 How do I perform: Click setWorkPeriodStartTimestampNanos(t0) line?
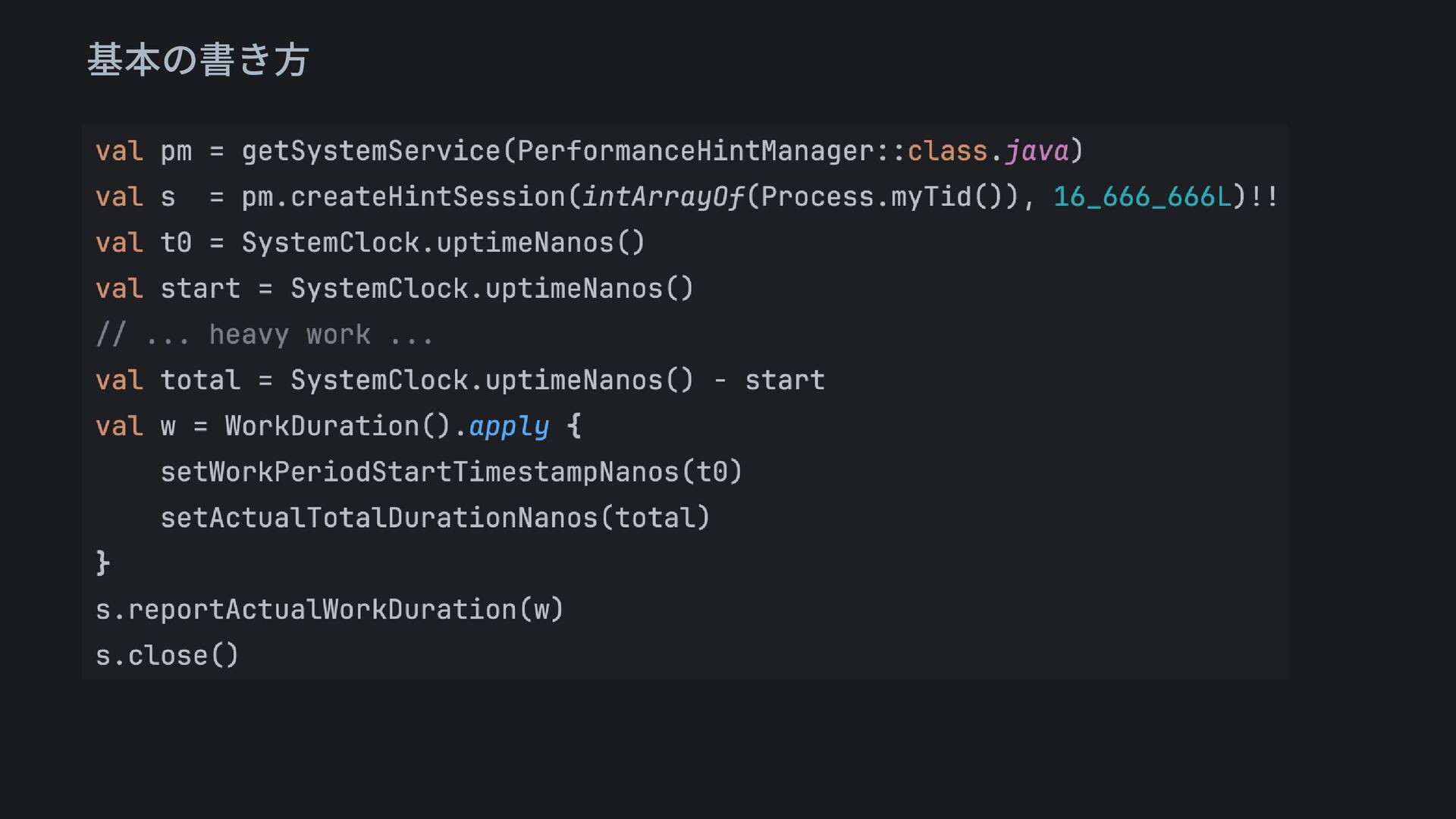coord(450,472)
